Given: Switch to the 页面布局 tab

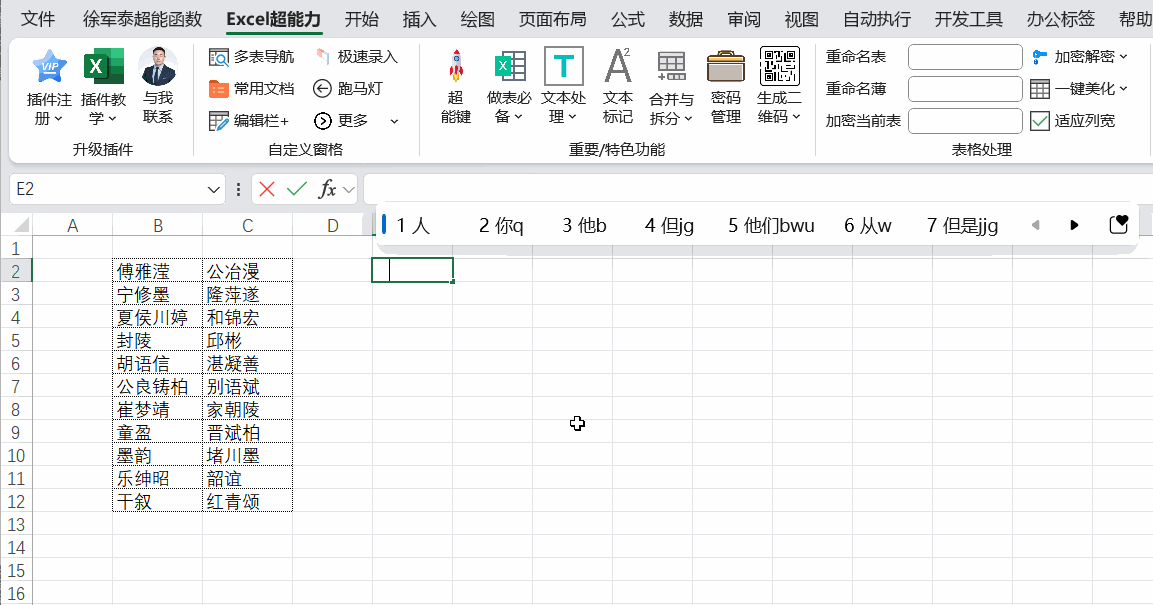Looking at the screenshot, I should tap(552, 19).
